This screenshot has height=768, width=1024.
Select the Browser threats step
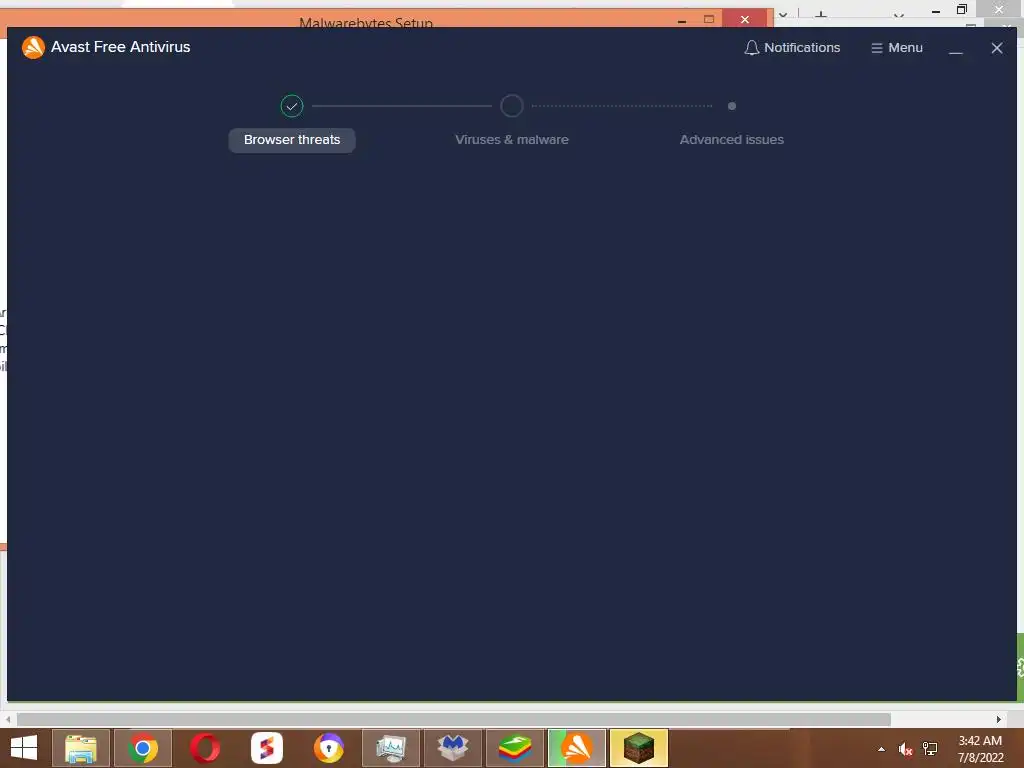point(292,140)
